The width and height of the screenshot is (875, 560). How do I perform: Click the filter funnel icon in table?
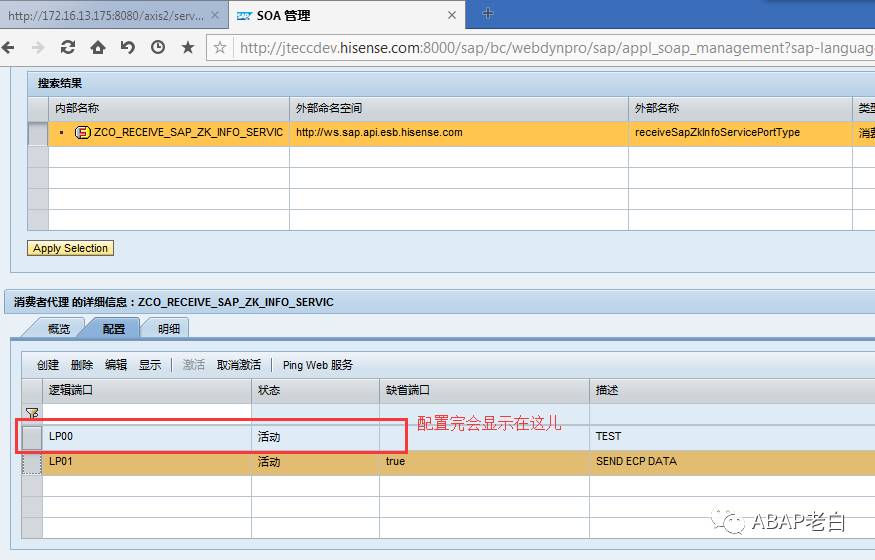pos(32,413)
